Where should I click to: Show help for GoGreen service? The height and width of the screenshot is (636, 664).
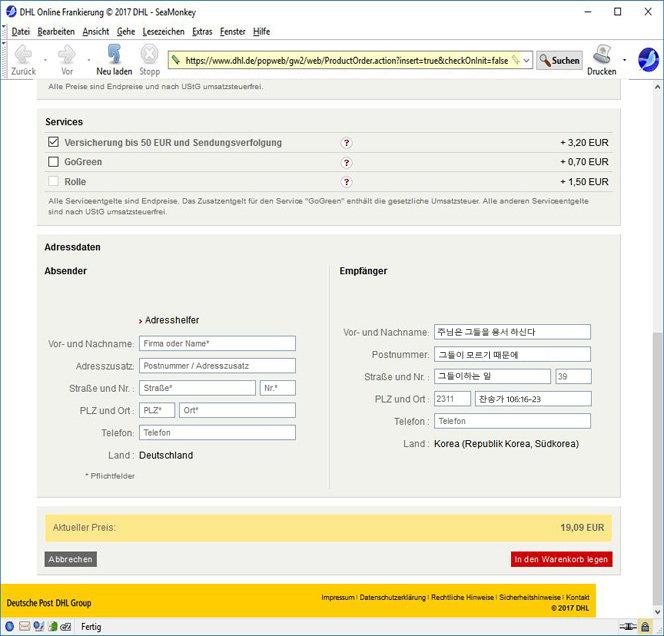(x=346, y=162)
